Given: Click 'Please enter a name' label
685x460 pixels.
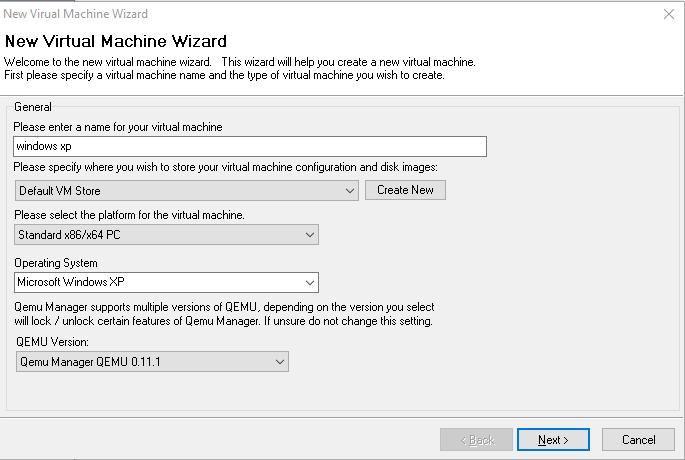Looking at the screenshot, I should click(118, 127).
